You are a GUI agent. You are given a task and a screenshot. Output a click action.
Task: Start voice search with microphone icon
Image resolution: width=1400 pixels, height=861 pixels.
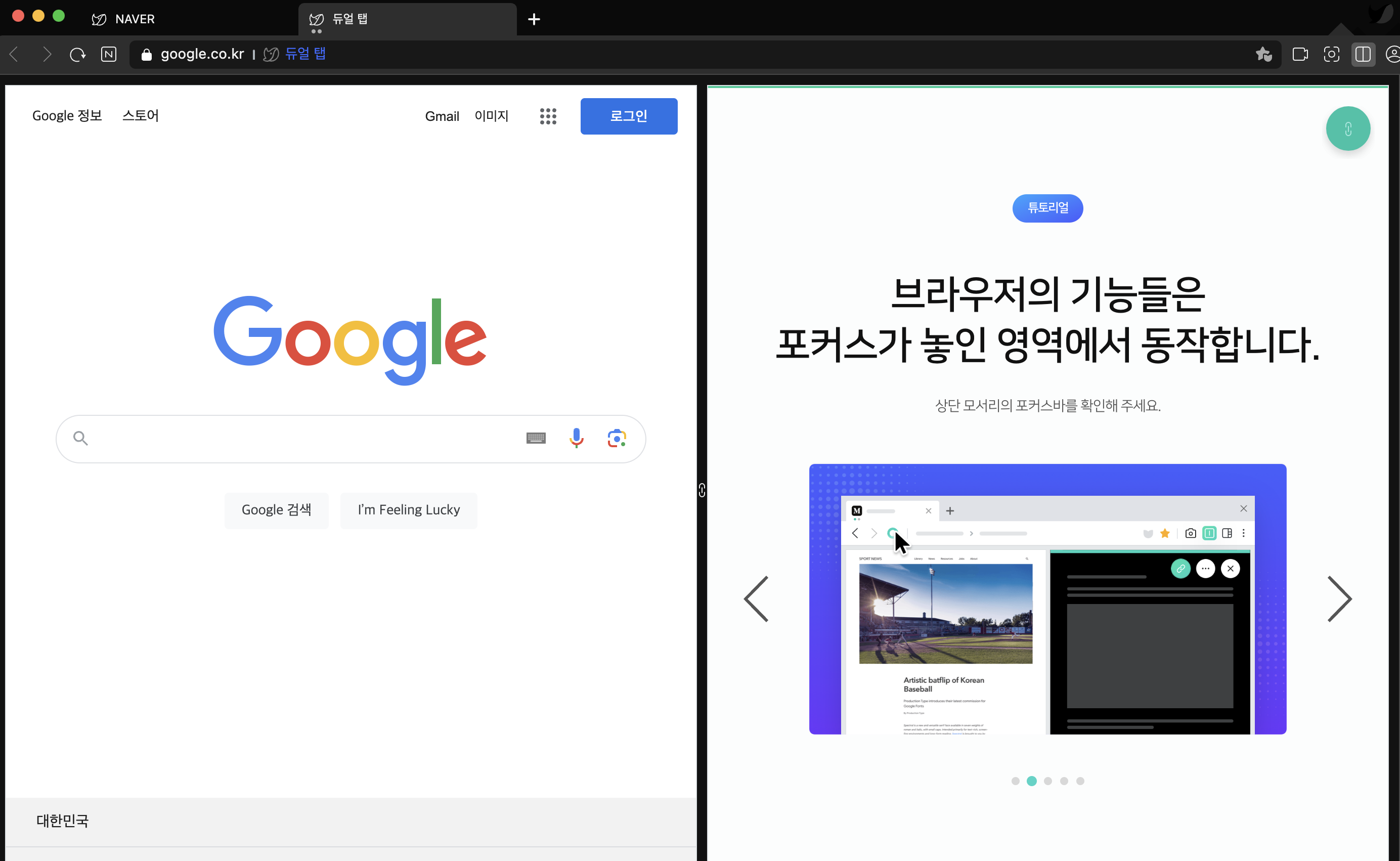[x=576, y=438]
